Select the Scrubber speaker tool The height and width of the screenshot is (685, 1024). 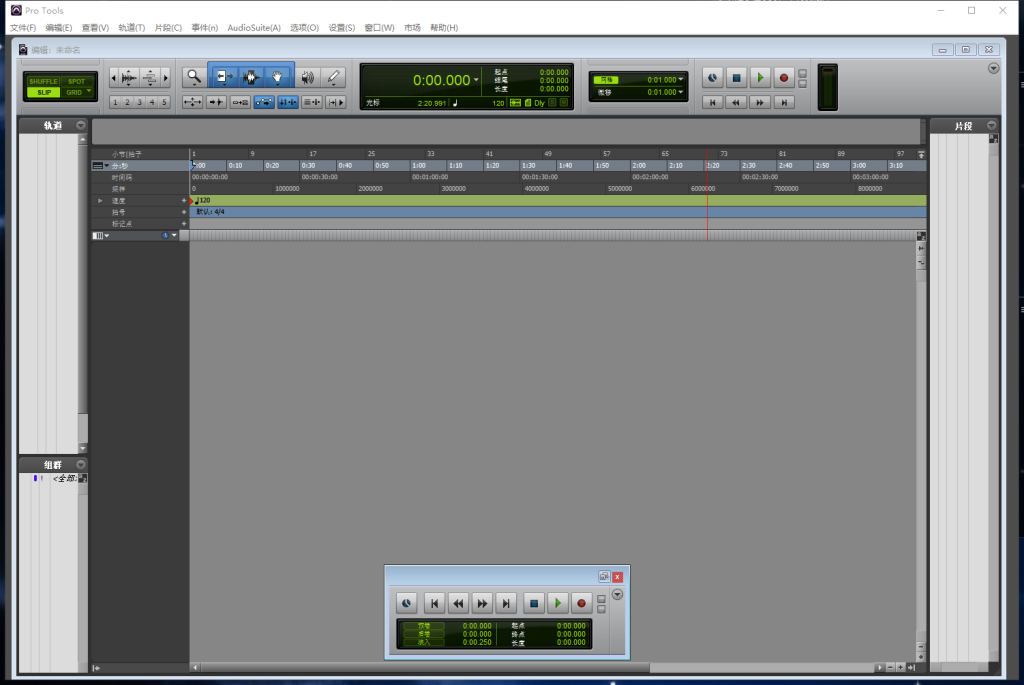(308, 77)
